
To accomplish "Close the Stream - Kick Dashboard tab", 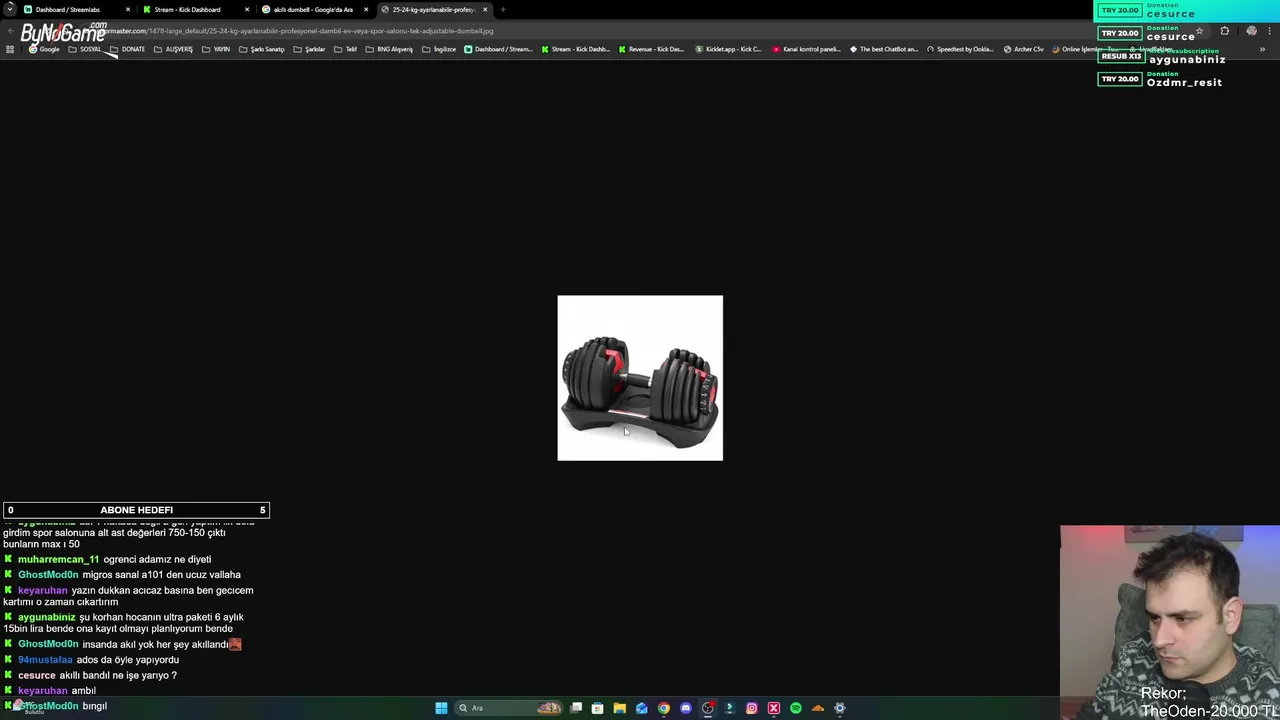I will tap(247, 10).
